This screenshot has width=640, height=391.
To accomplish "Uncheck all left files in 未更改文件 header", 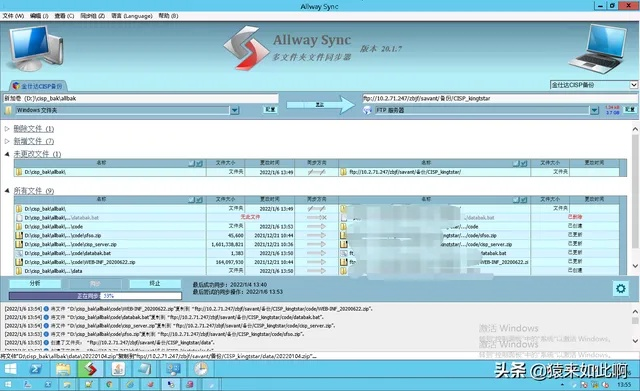I will tap(191, 163).
